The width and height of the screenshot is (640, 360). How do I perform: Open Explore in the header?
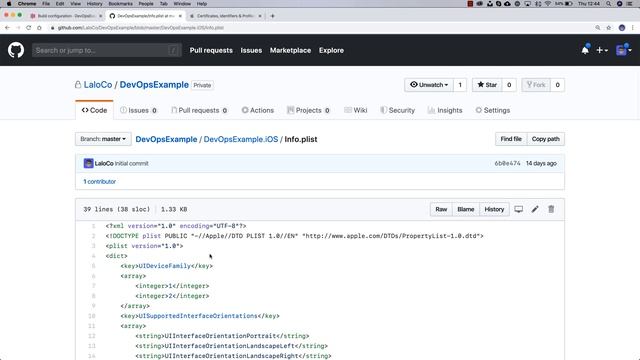point(331,50)
